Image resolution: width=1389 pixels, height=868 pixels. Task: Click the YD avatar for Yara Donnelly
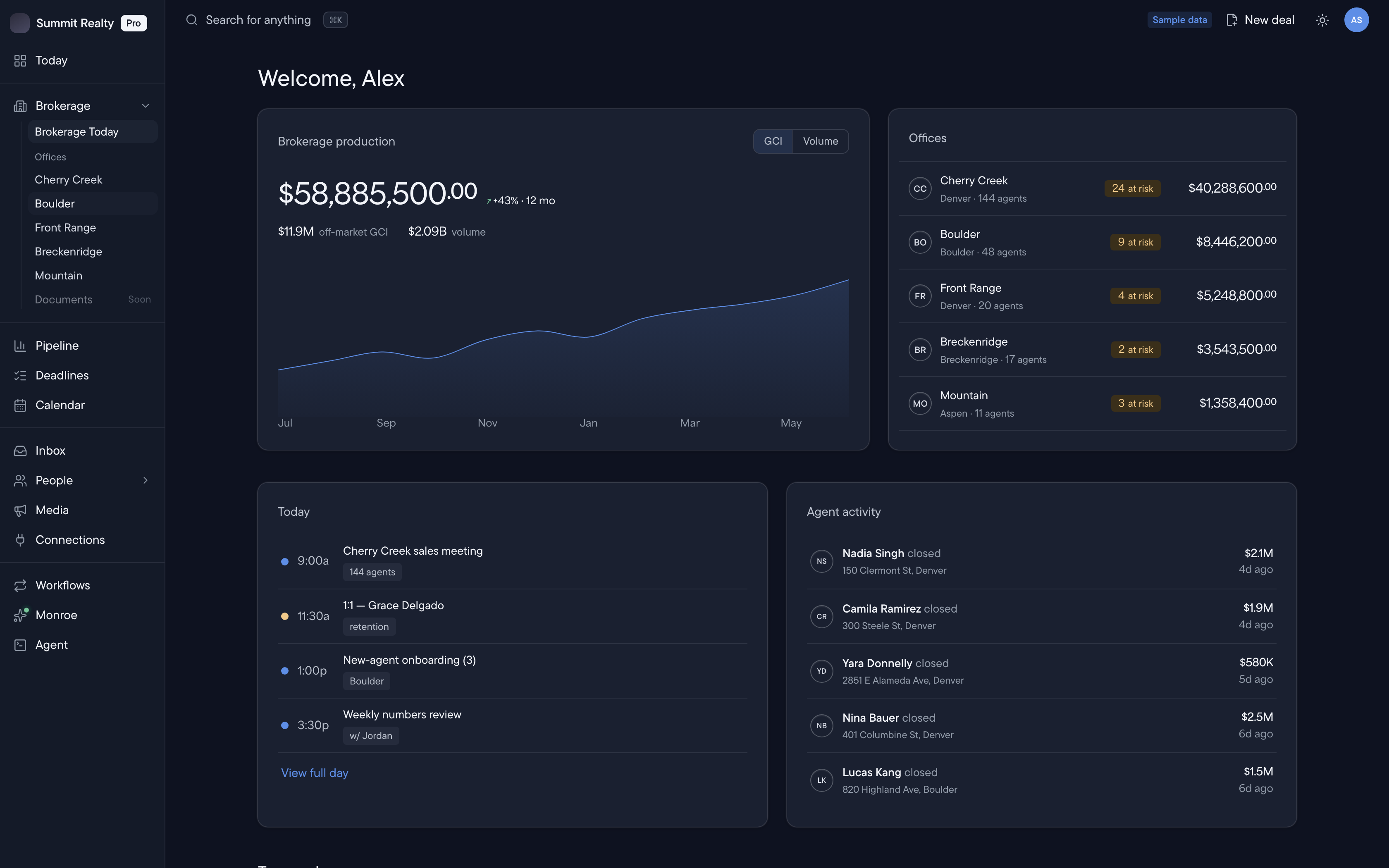tap(821, 671)
